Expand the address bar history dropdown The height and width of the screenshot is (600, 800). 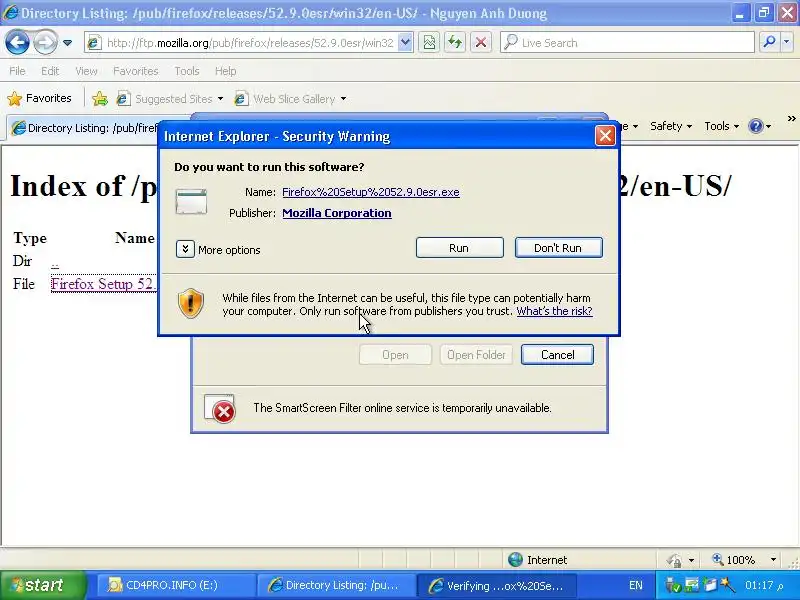(x=405, y=43)
